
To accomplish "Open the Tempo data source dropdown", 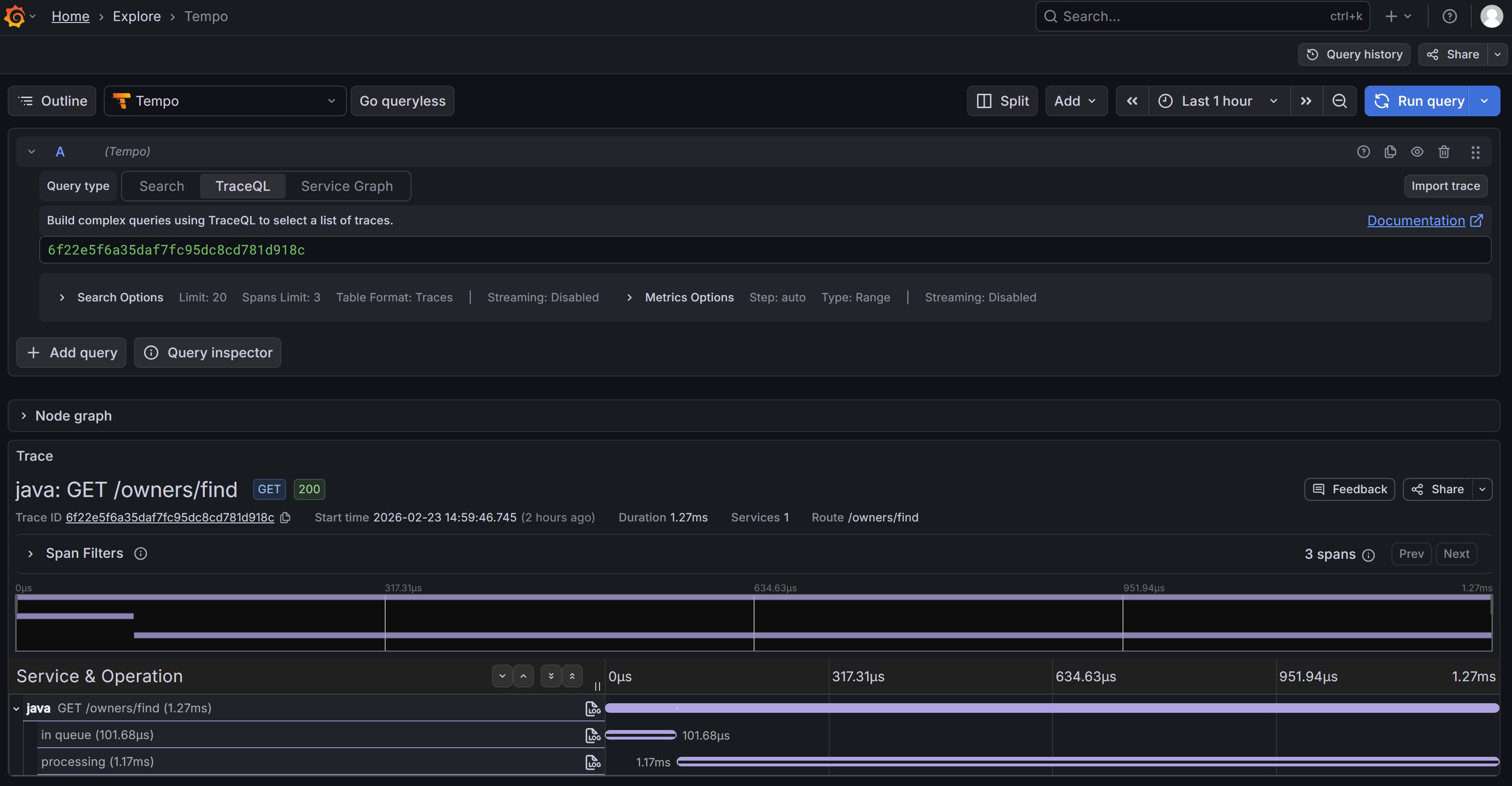I will click(x=225, y=101).
